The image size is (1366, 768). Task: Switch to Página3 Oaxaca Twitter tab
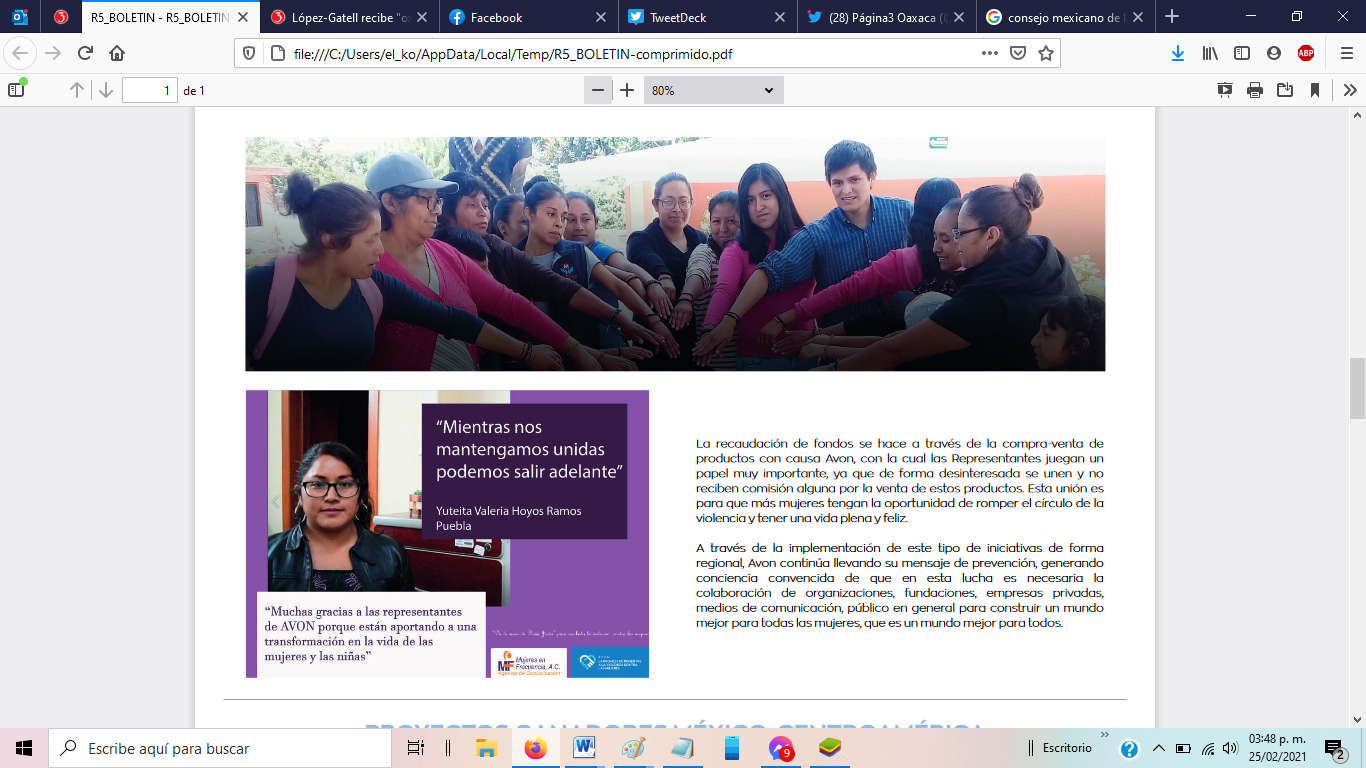coord(885,17)
